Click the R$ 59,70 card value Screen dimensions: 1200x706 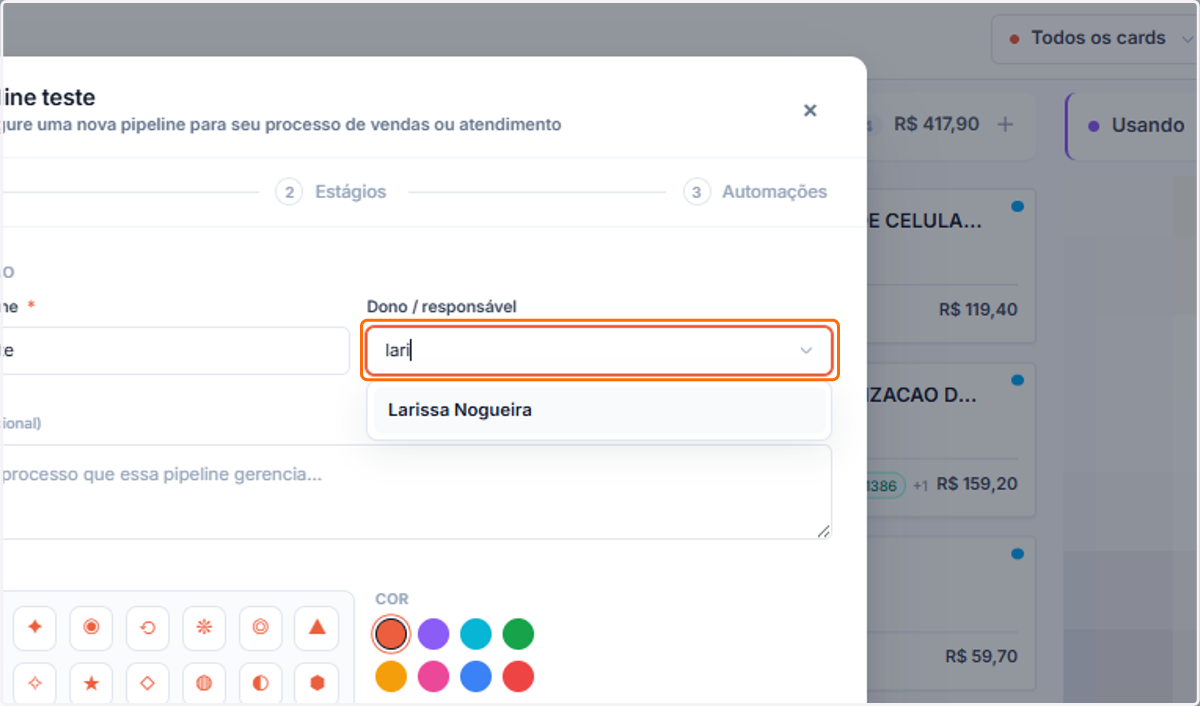(x=981, y=657)
